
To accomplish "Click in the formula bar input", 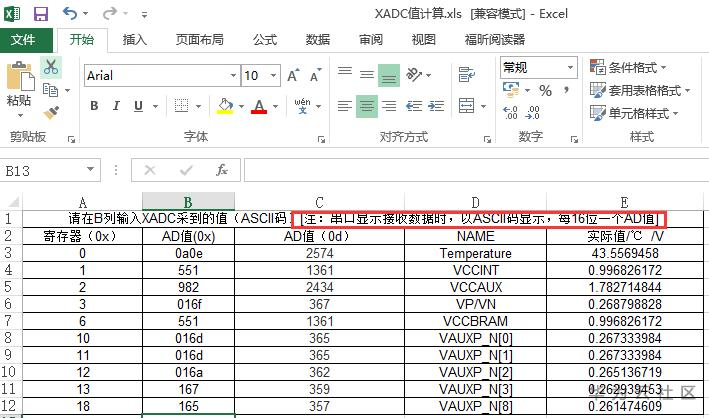I will [476, 170].
